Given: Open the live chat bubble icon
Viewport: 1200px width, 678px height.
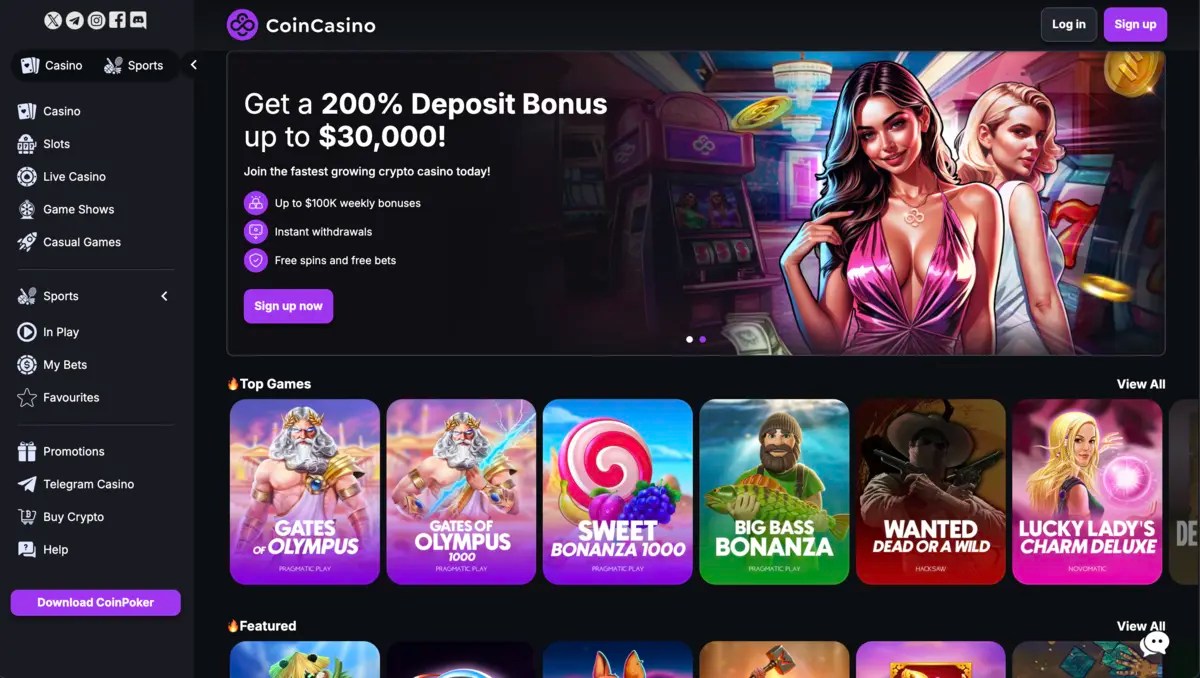Looking at the screenshot, I should coord(1154,643).
